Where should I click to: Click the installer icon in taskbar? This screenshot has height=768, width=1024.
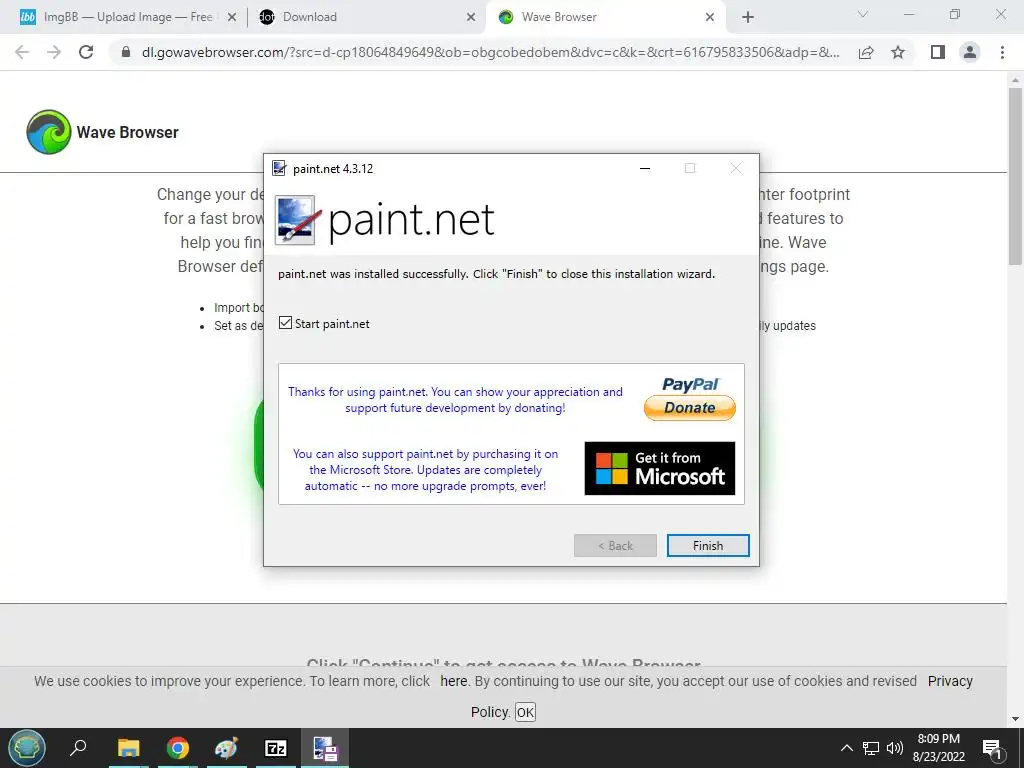325,748
